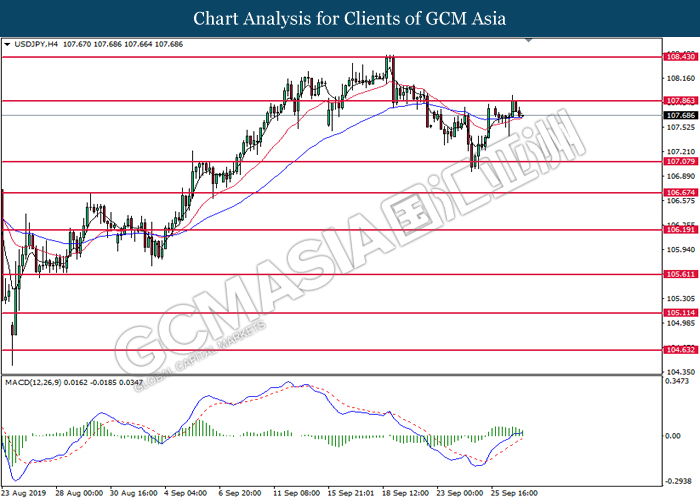Viewport: 700px width, 500px height.
Task: Click the 105.940 price scale value
Action: click(x=680, y=250)
